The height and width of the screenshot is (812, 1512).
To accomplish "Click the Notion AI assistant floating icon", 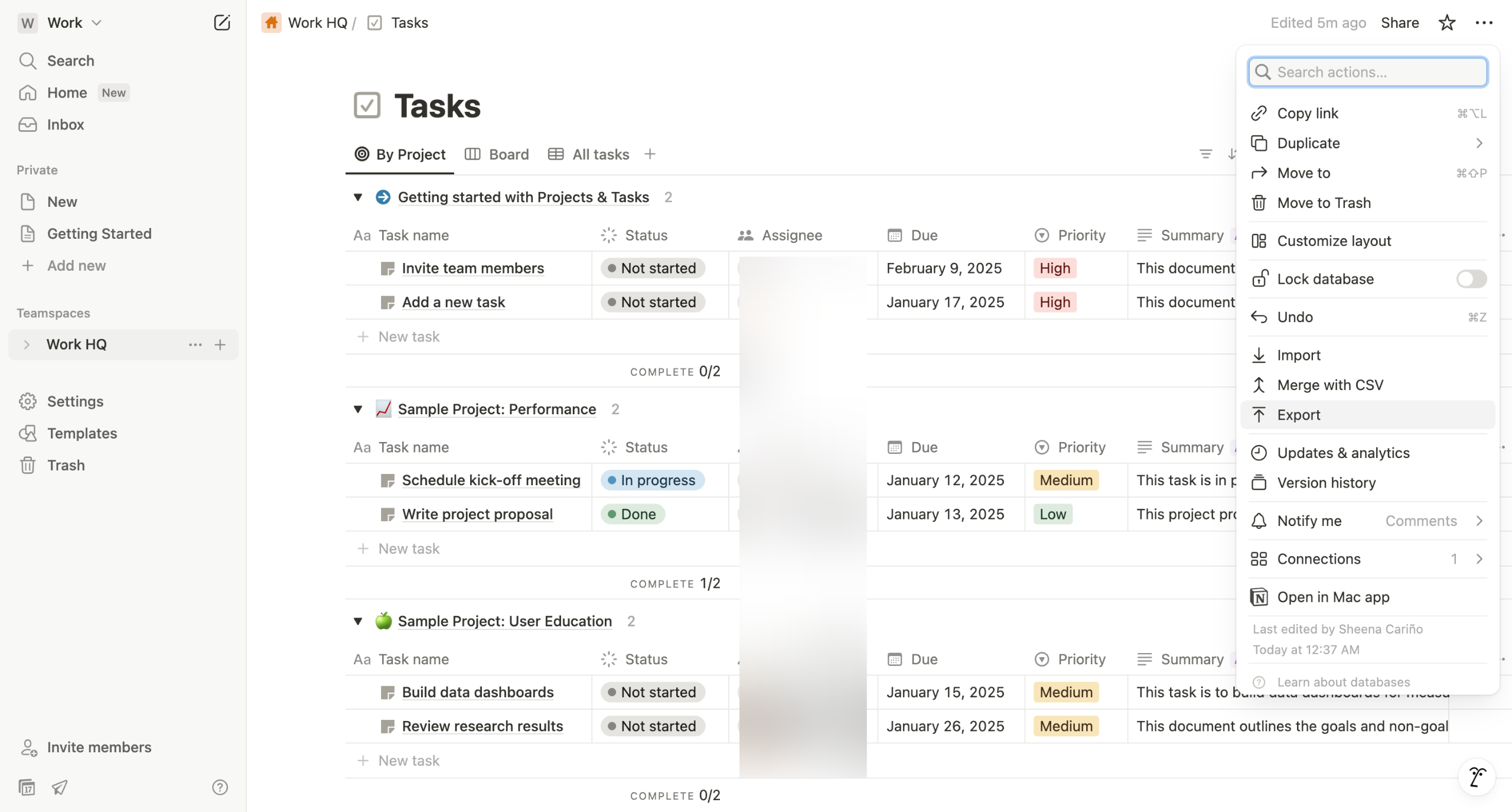I will (1477, 777).
